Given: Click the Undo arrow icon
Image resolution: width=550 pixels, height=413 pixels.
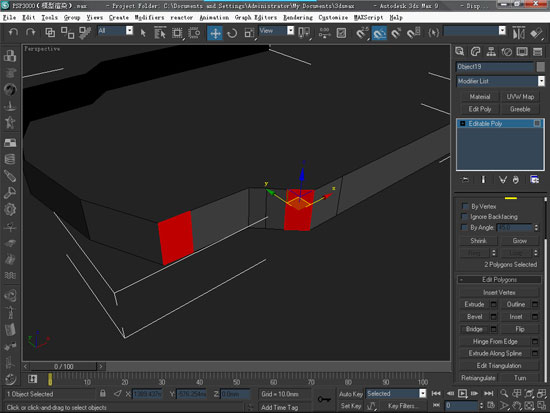Looking at the screenshot, I should [13, 33].
